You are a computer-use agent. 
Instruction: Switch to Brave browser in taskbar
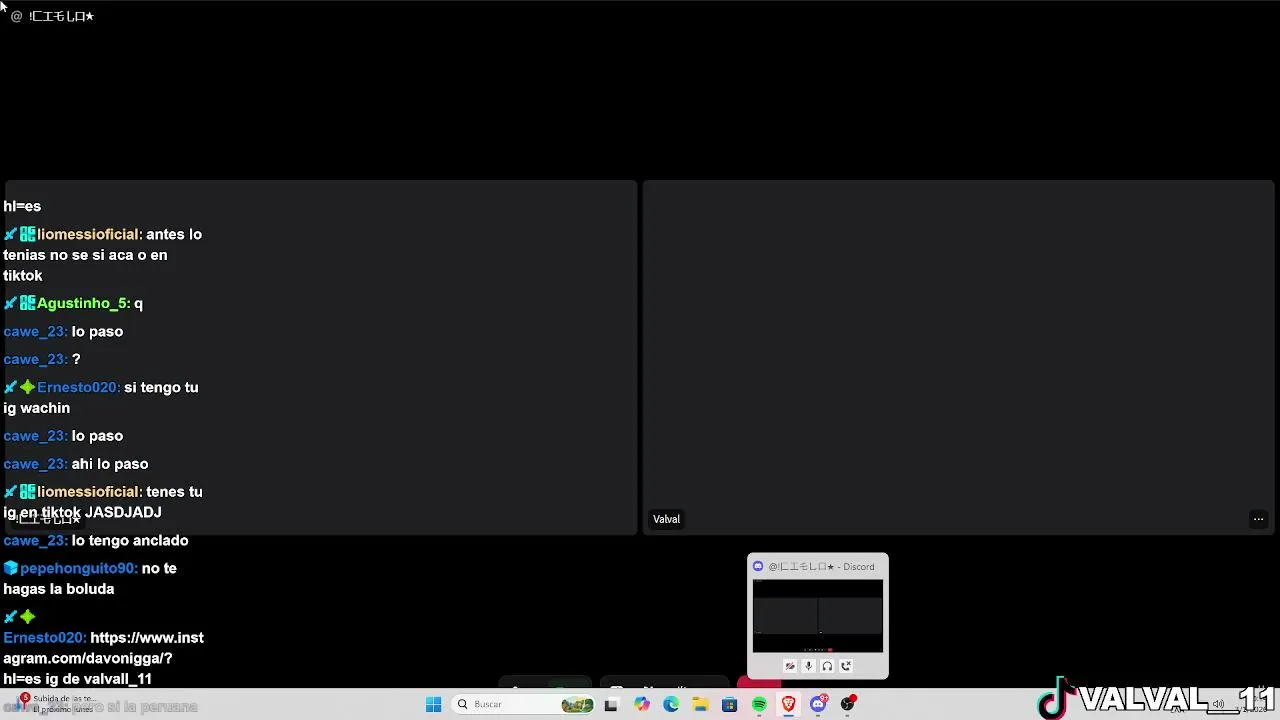click(789, 704)
